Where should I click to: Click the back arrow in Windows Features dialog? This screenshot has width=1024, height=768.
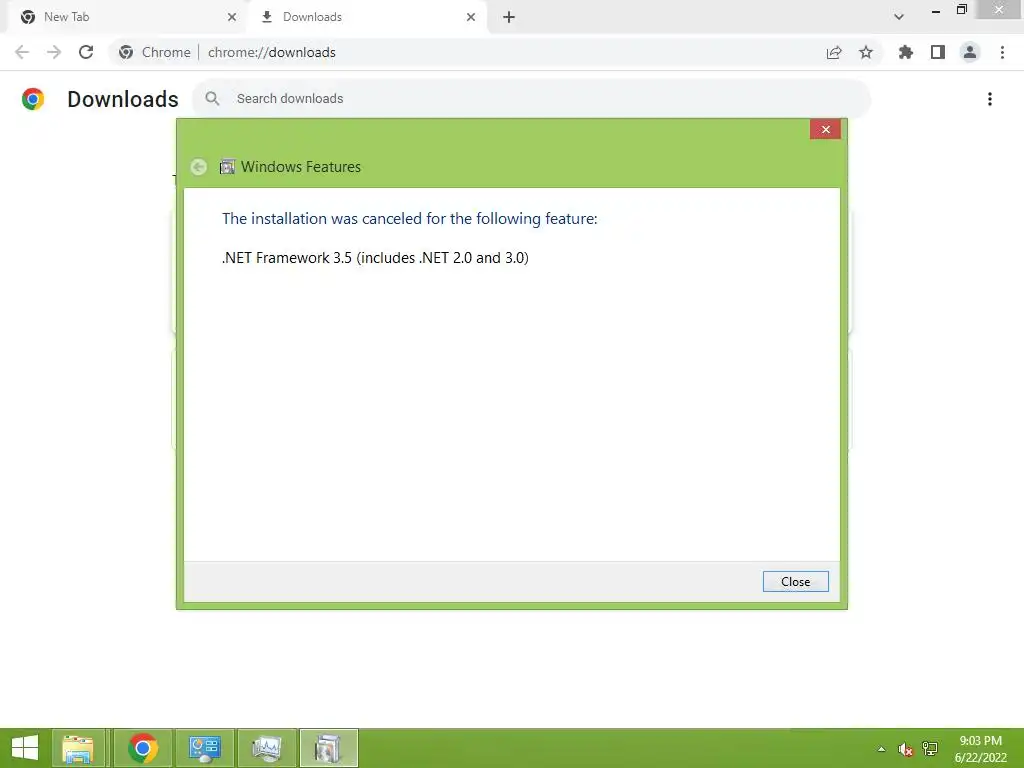pyautogui.click(x=199, y=167)
